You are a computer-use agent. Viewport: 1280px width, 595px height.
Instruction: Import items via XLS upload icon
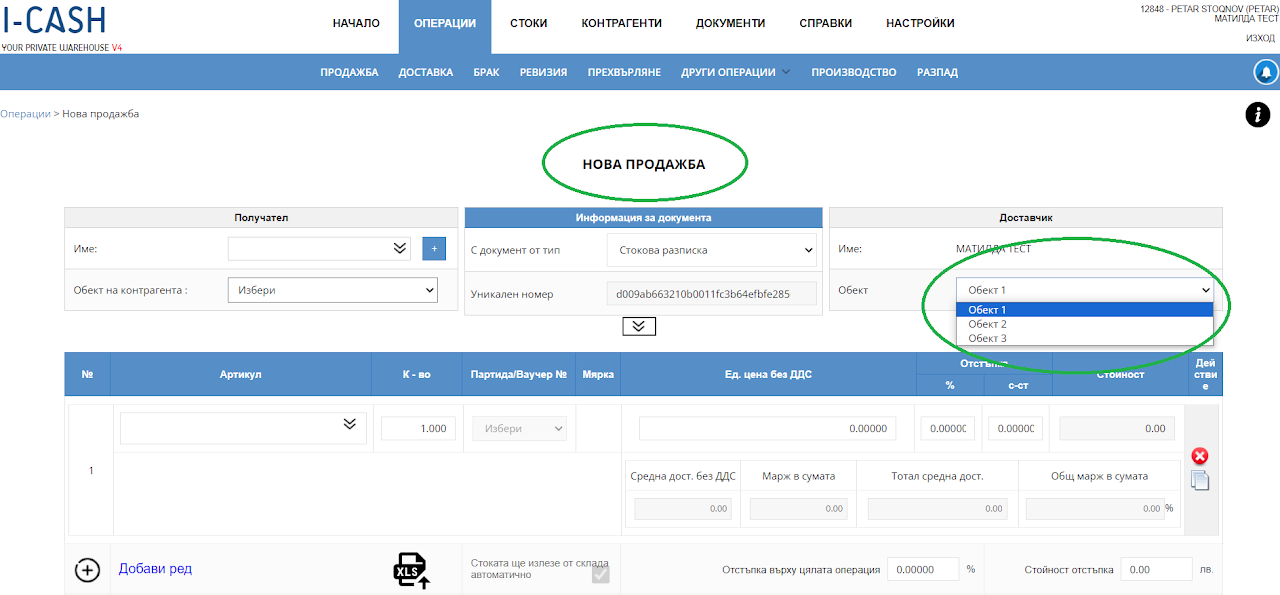click(x=411, y=570)
